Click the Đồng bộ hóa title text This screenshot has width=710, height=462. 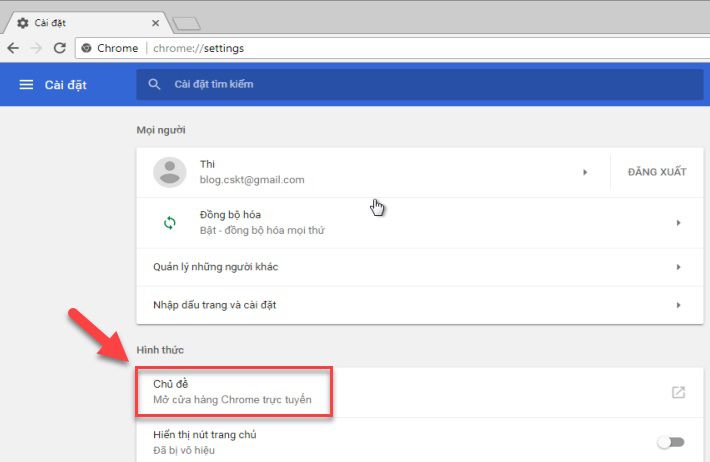(x=230, y=215)
